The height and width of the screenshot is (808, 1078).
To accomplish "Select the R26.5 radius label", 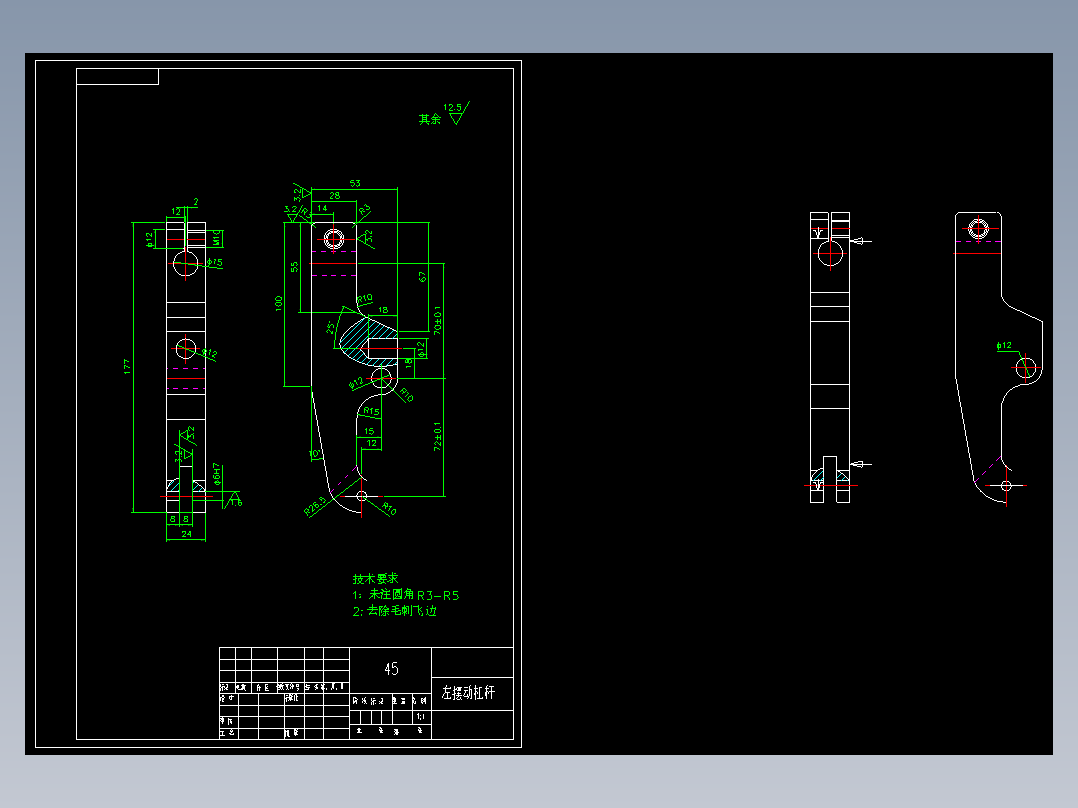I will (316, 506).
